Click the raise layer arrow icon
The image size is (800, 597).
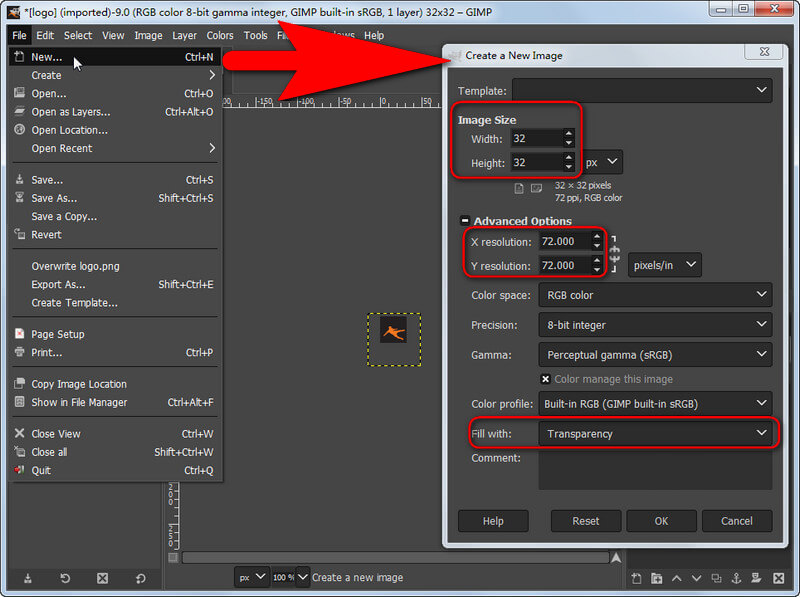coord(676,578)
